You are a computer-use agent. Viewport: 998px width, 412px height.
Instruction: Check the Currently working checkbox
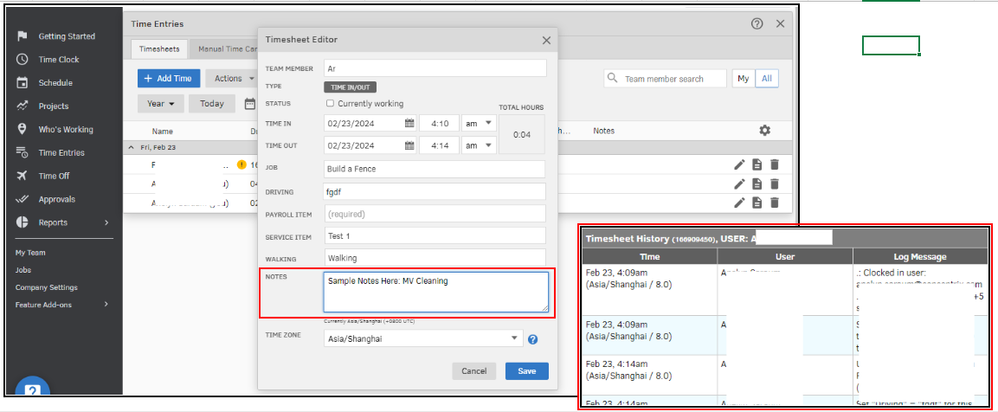[x=330, y=103]
